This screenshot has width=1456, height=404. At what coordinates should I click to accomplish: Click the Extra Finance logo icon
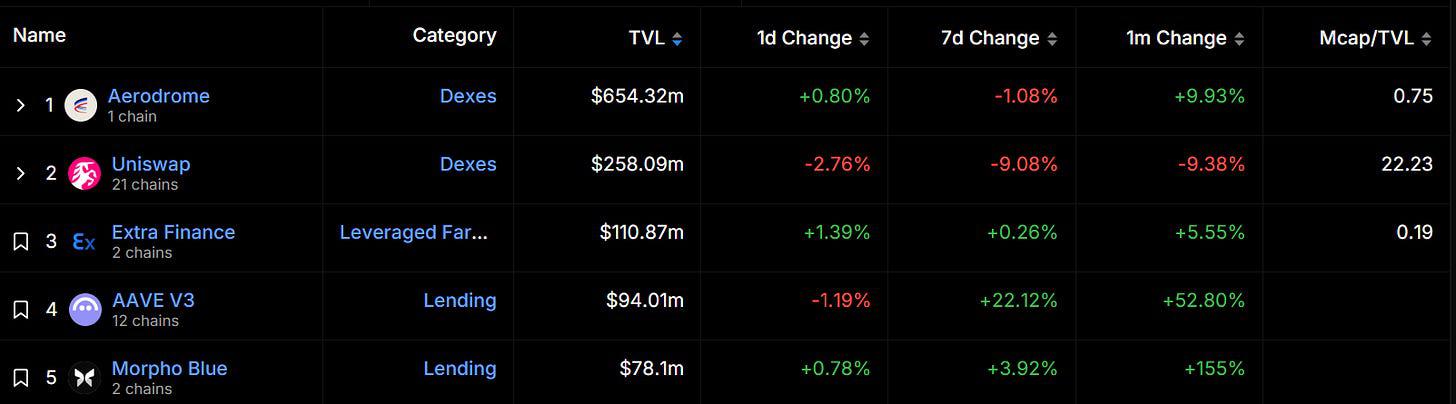click(x=84, y=242)
